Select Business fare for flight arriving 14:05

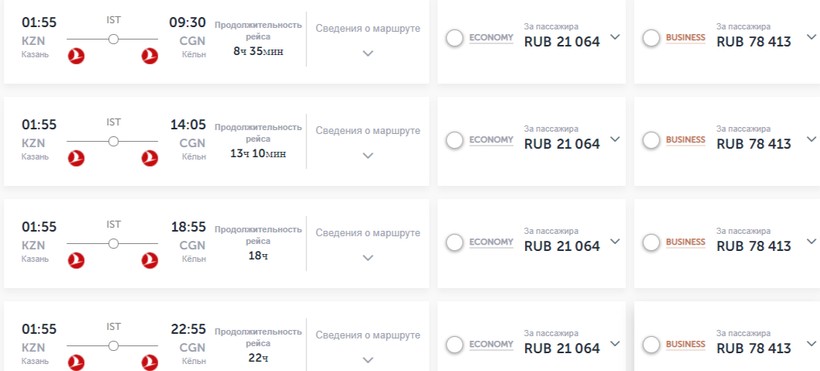tap(651, 140)
